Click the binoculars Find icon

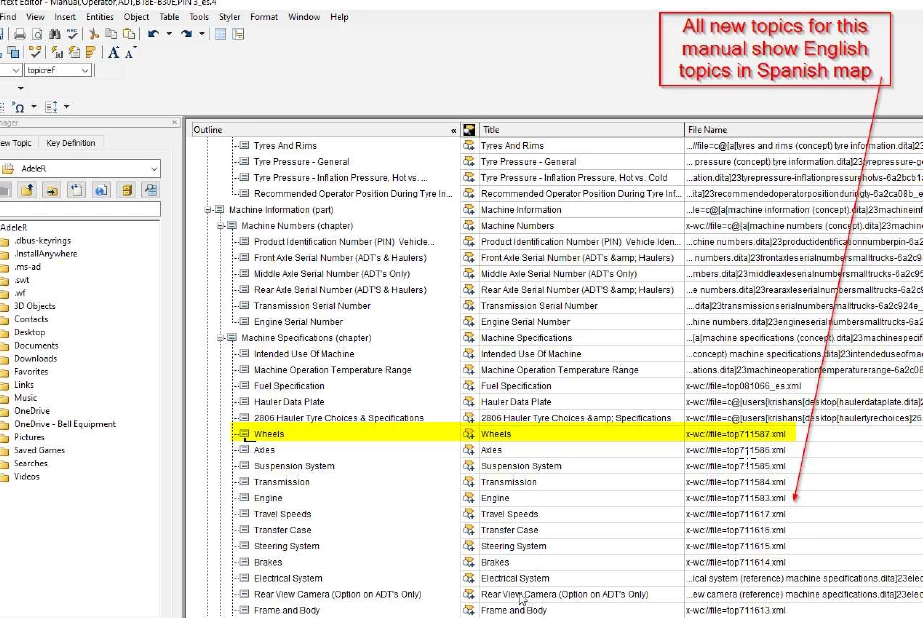click(x=54, y=34)
